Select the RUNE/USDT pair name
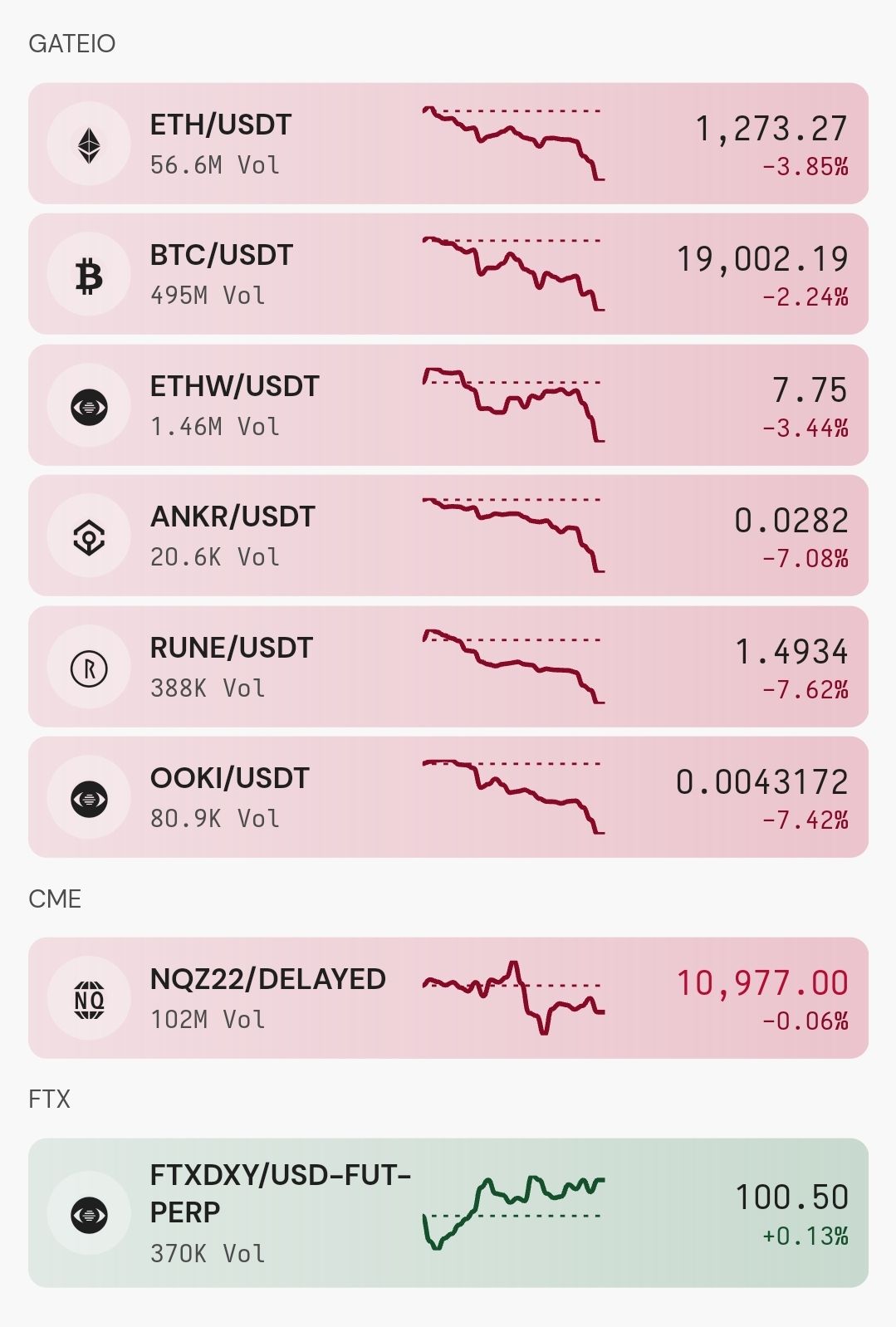 232,648
